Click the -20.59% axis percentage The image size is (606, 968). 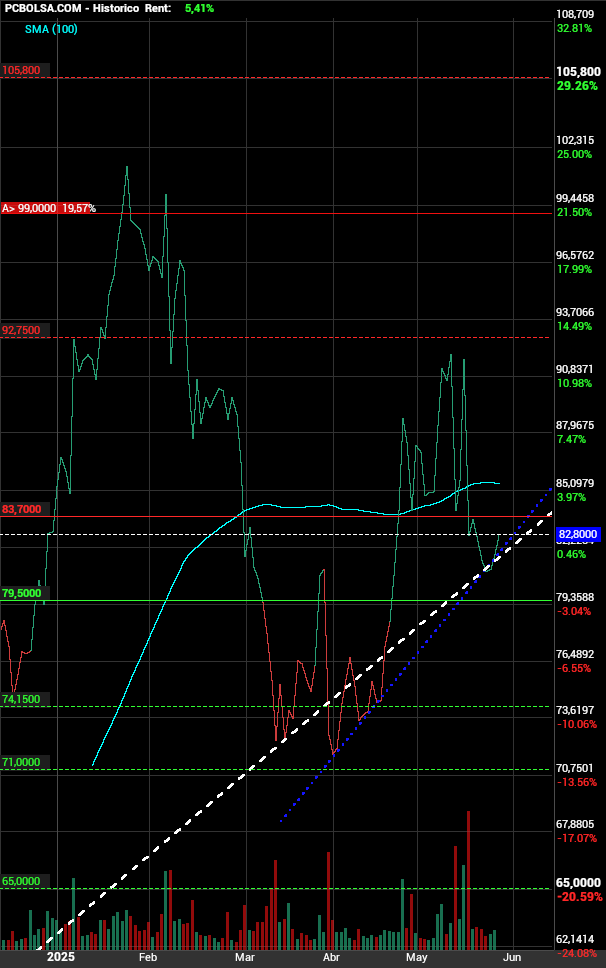click(x=579, y=897)
